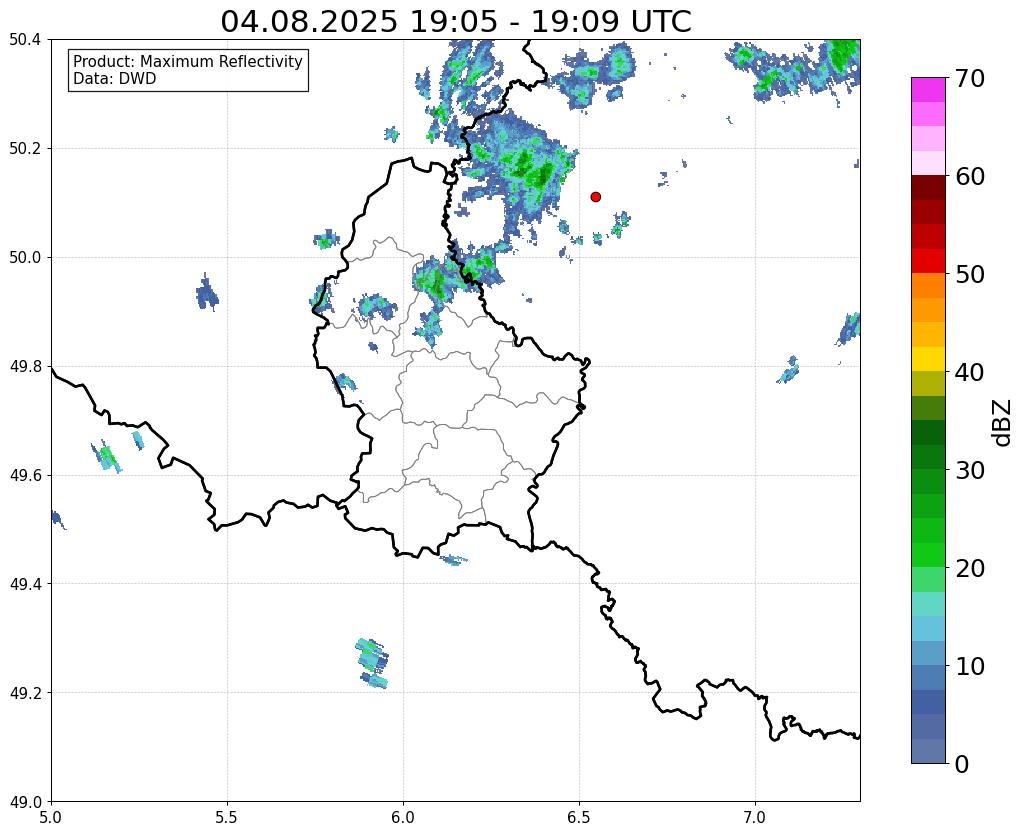Click the 50 dBZ colorbar tick label
This screenshot has width=1023, height=834.
[968, 274]
